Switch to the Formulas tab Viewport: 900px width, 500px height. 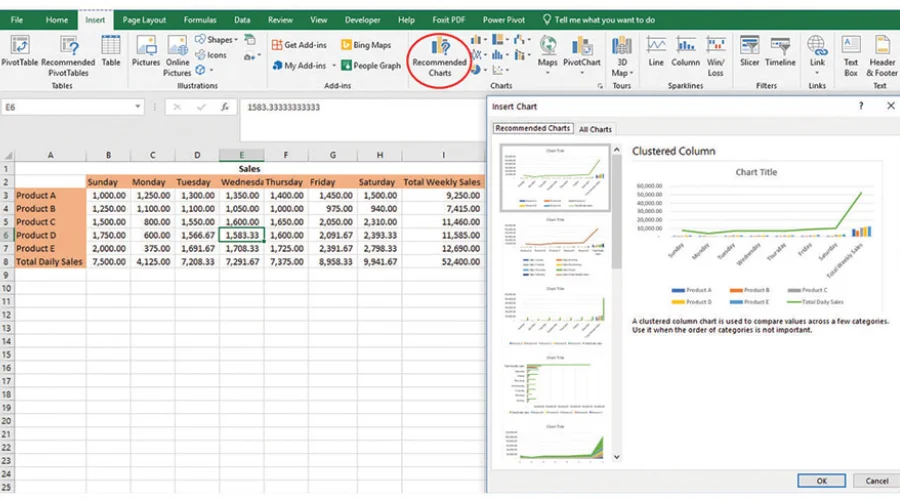[200, 20]
